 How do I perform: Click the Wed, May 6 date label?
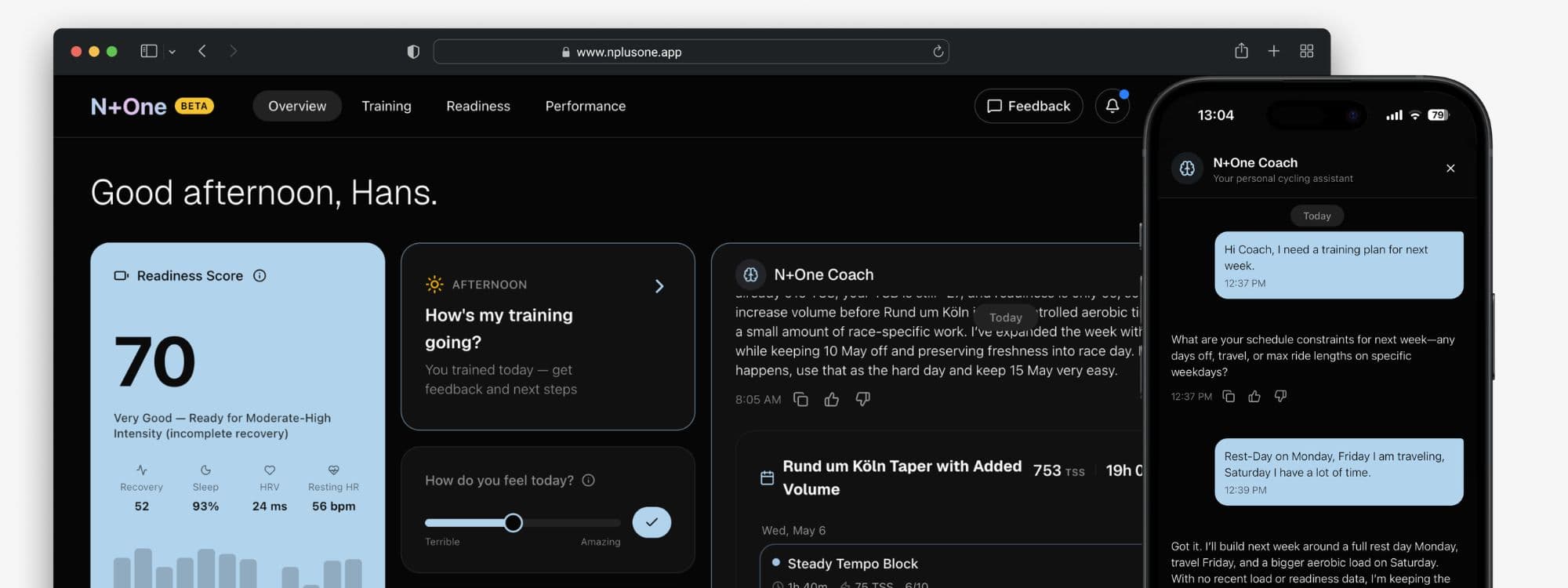coord(793,531)
